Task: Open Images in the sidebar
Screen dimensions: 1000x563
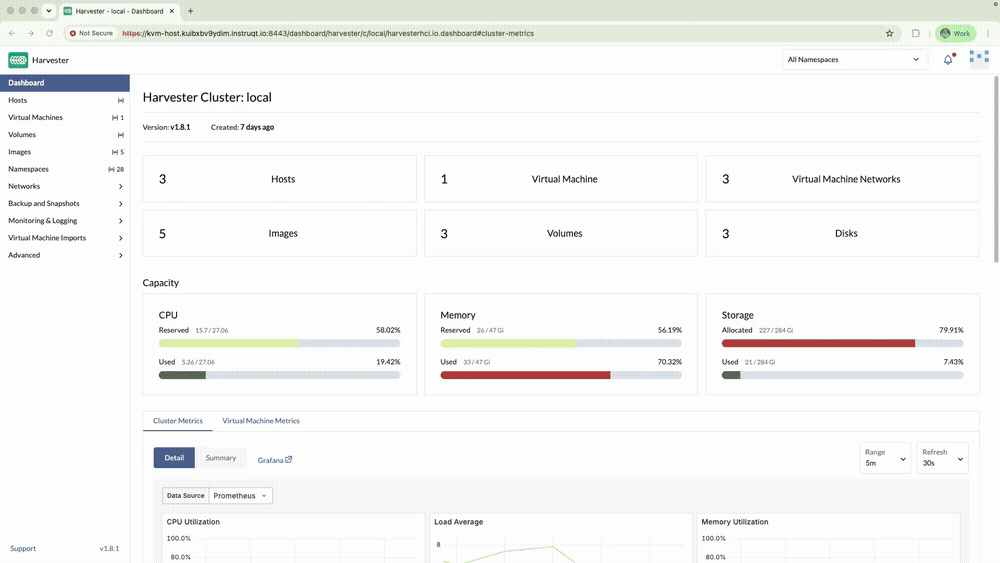Action: click(65, 152)
